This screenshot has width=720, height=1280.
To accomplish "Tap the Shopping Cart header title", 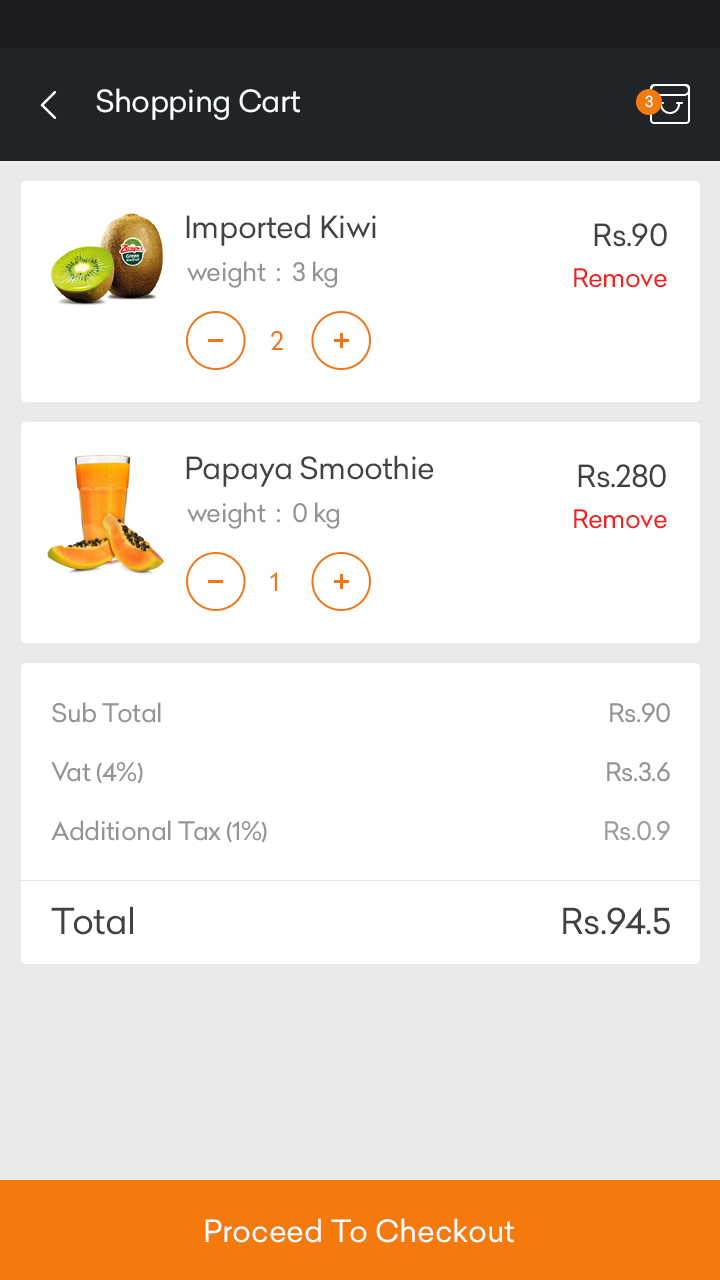I will tap(198, 102).
